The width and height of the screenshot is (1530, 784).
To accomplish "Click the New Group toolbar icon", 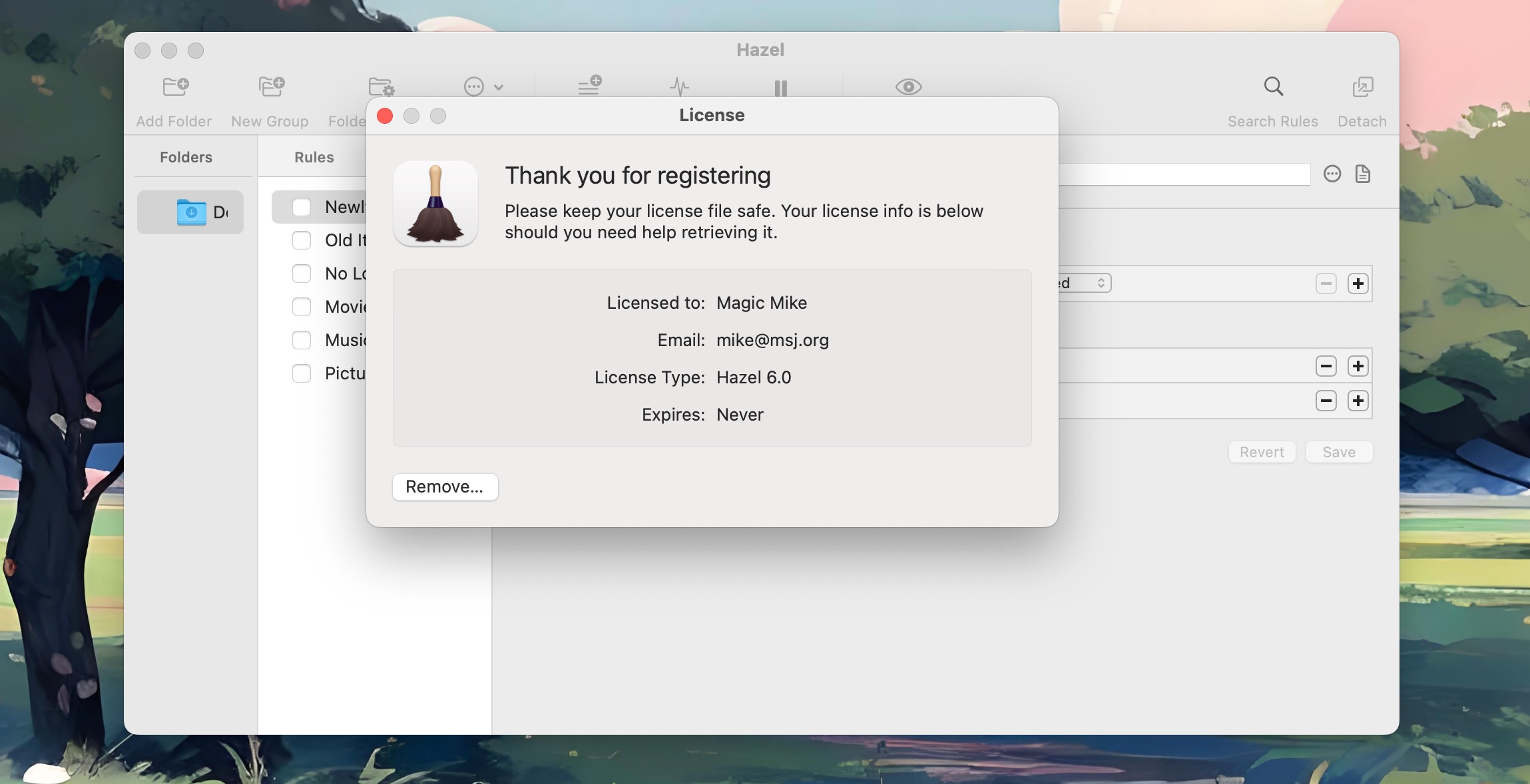I will coord(271,87).
